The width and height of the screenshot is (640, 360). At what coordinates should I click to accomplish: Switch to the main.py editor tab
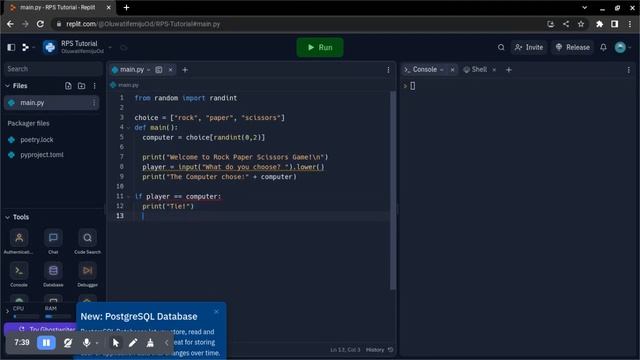tap(131, 70)
